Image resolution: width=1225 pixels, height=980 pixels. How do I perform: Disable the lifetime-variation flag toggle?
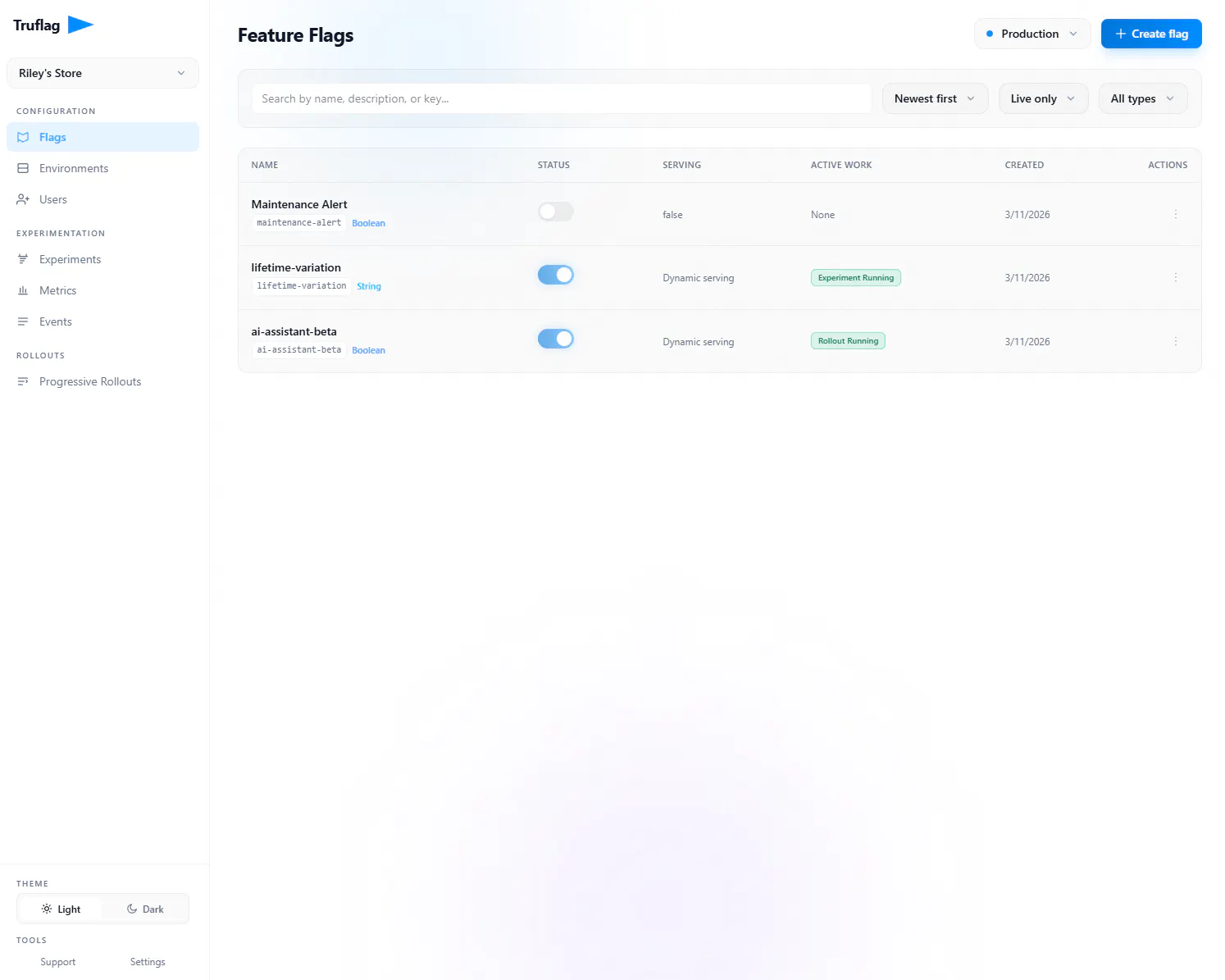tap(556, 275)
